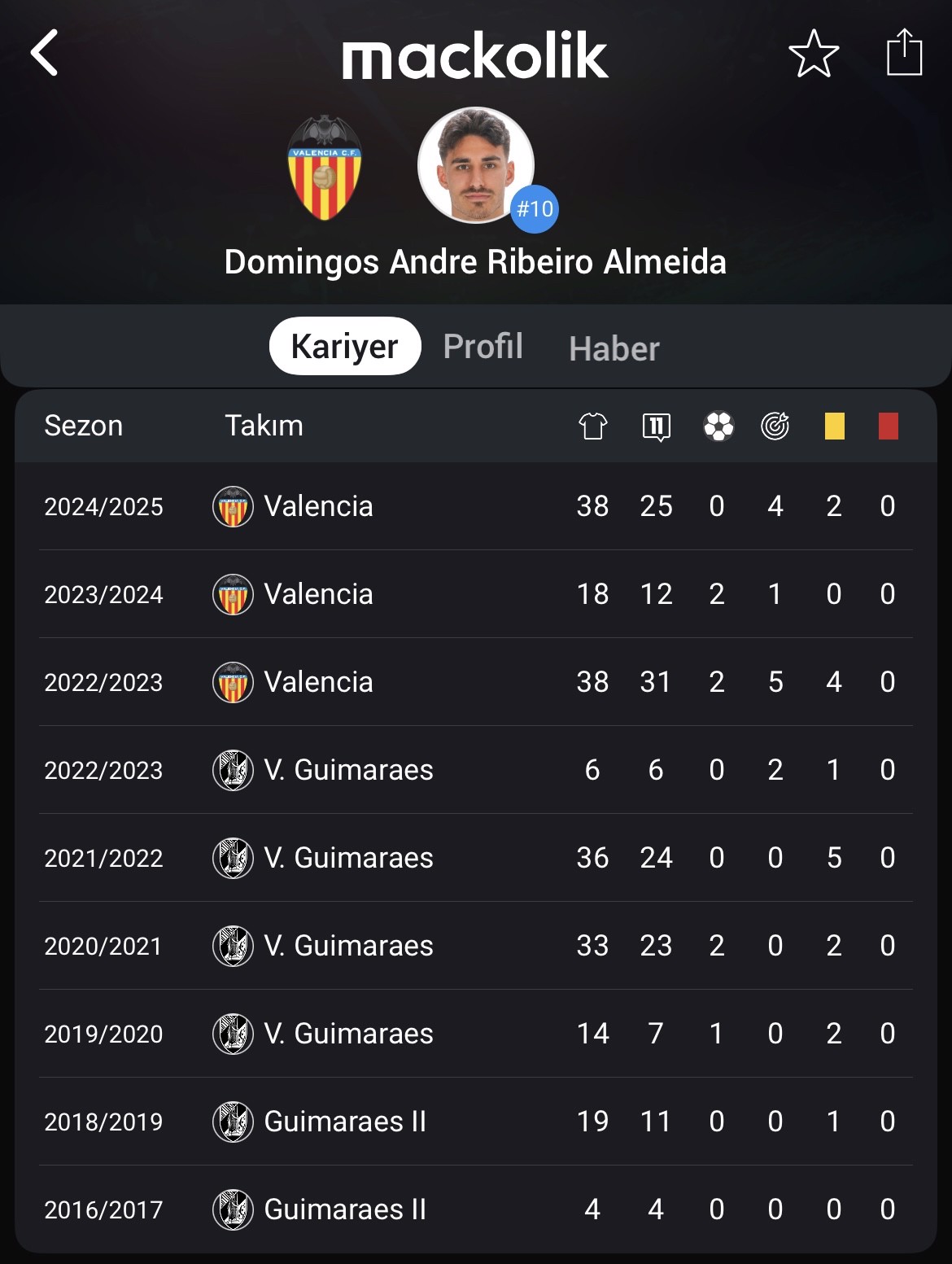This screenshot has height=1264, width=952.
Task: Select the Kariyer tab
Action: (345, 346)
